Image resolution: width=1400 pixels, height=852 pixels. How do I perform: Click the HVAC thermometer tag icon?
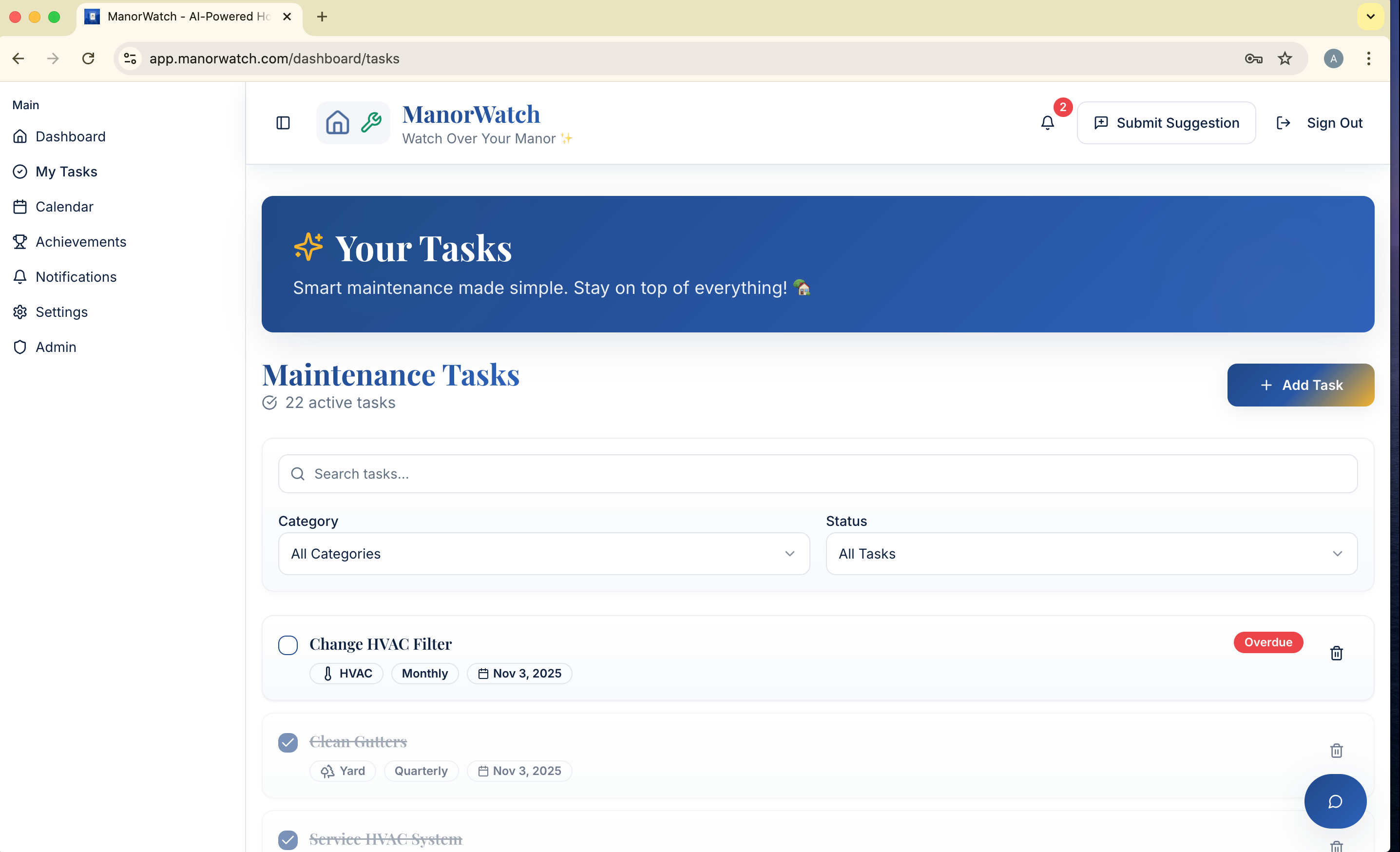click(x=328, y=673)
